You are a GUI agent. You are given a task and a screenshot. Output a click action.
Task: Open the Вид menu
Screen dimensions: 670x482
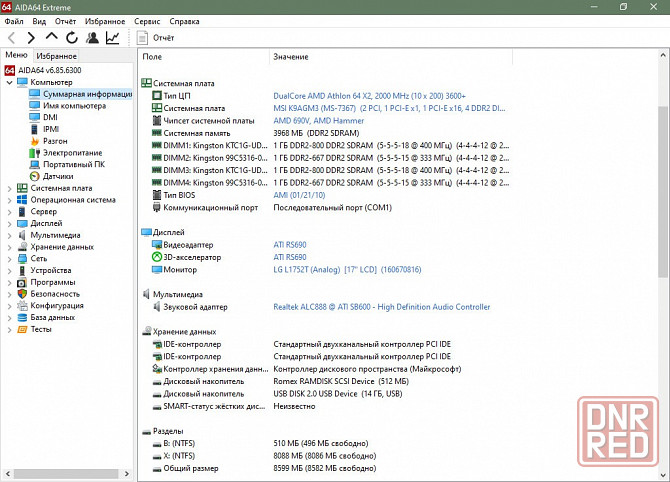coord(39,21)
